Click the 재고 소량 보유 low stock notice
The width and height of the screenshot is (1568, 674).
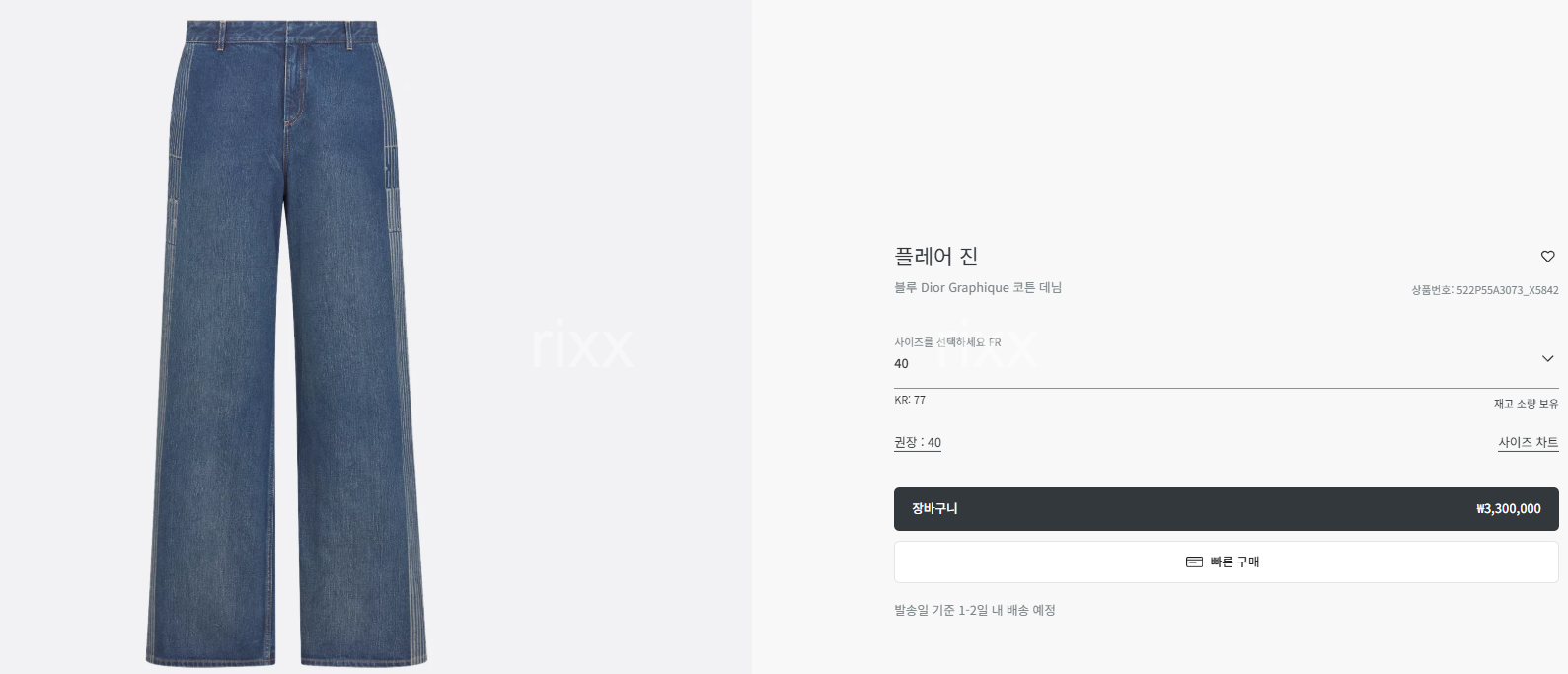[1526, 404]
